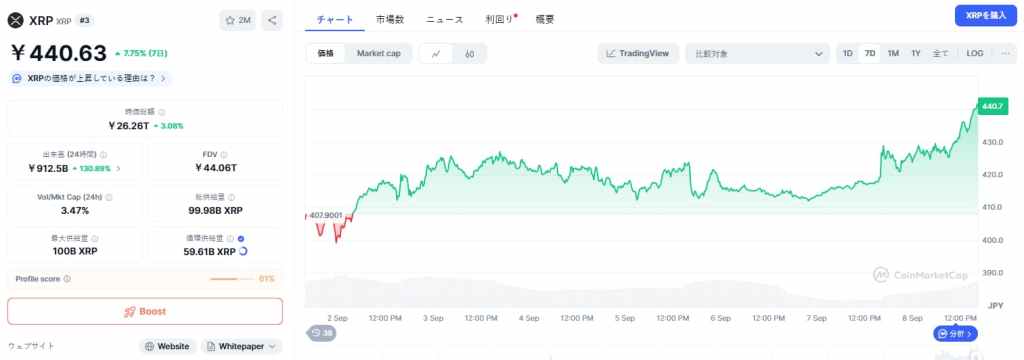The image size is (1024, 360).
Task: Click the XRP coin logo icon
Action: coord(15,21)
